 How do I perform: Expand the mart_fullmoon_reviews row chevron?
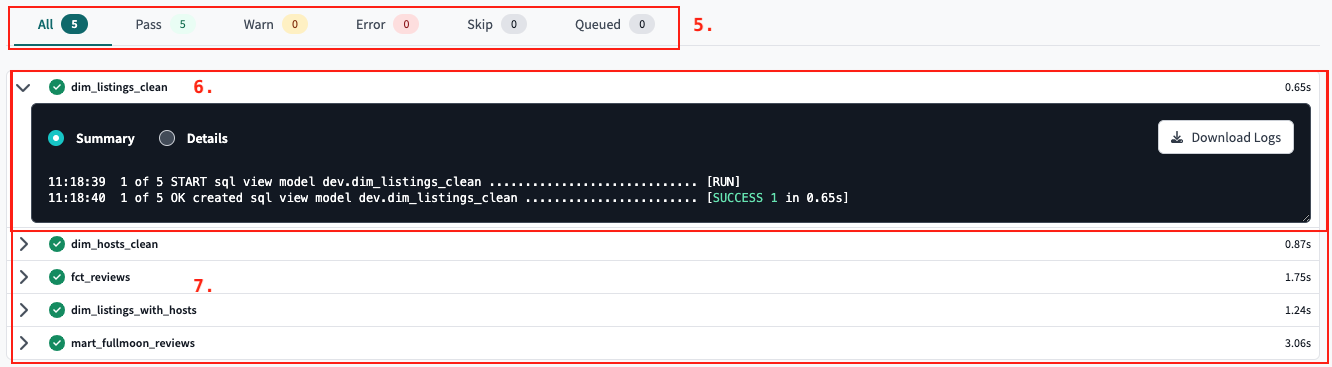click(x=24, y=343)
